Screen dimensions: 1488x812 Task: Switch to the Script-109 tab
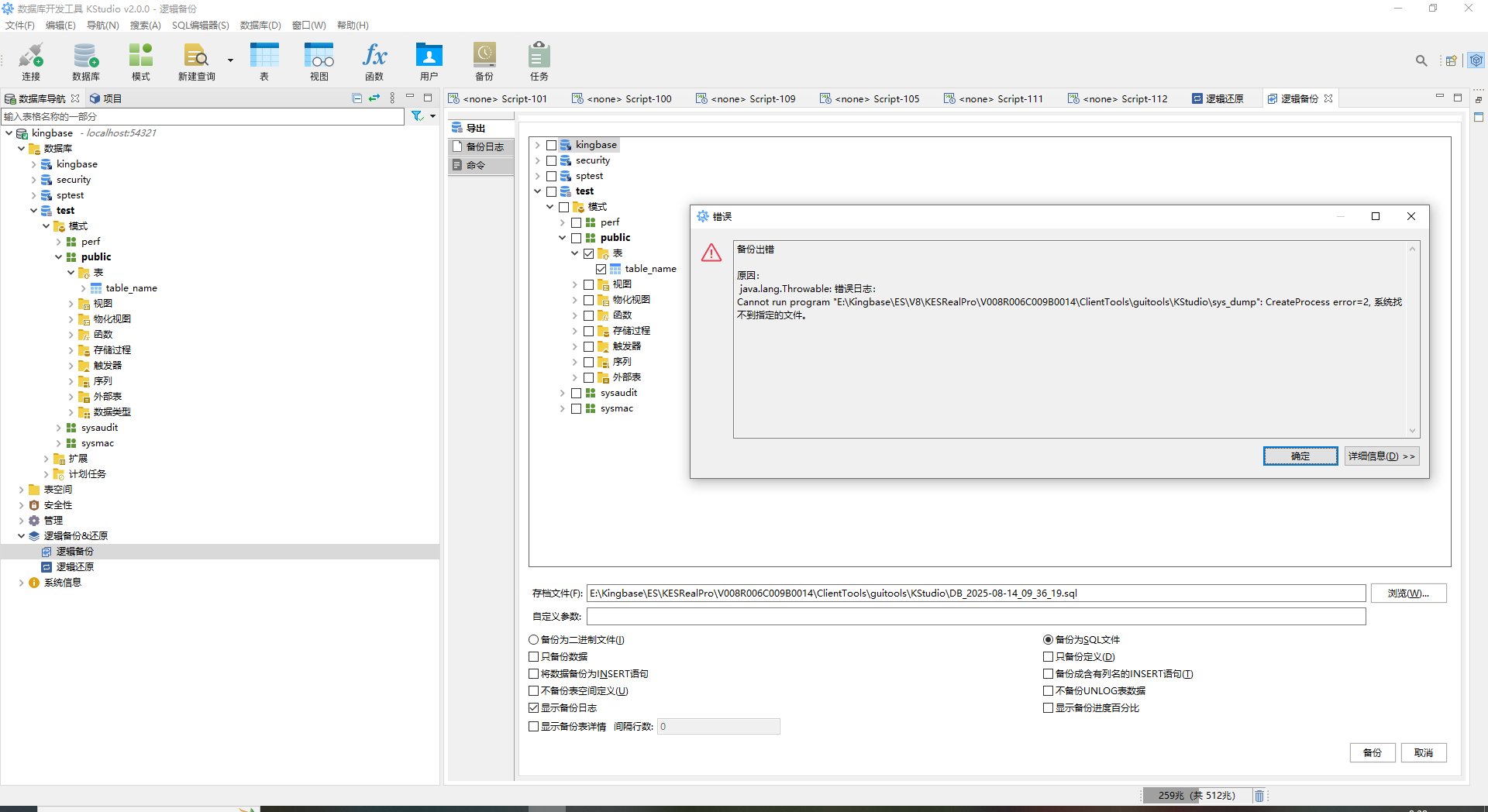[x=746, y=98]
